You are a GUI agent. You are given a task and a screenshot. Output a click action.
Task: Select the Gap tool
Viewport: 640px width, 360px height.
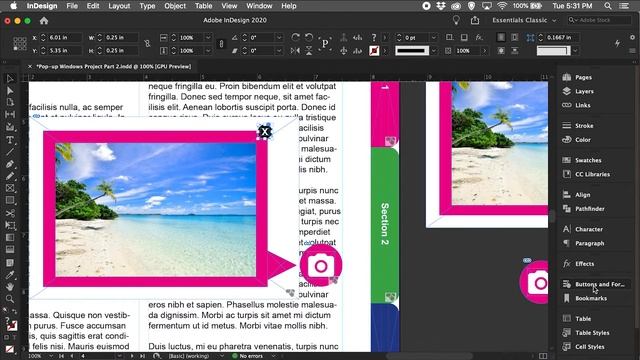pos(10,114)
